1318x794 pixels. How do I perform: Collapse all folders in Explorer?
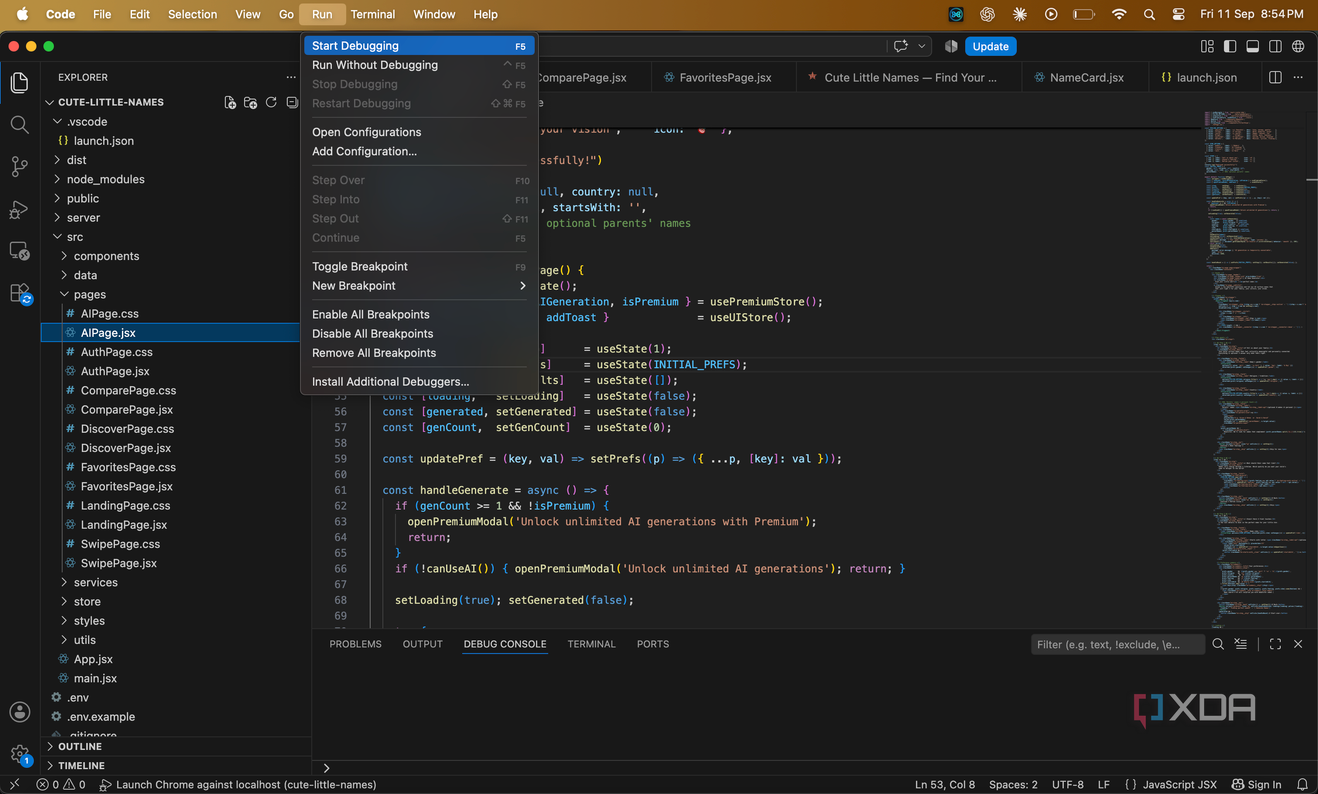point(291,102)
